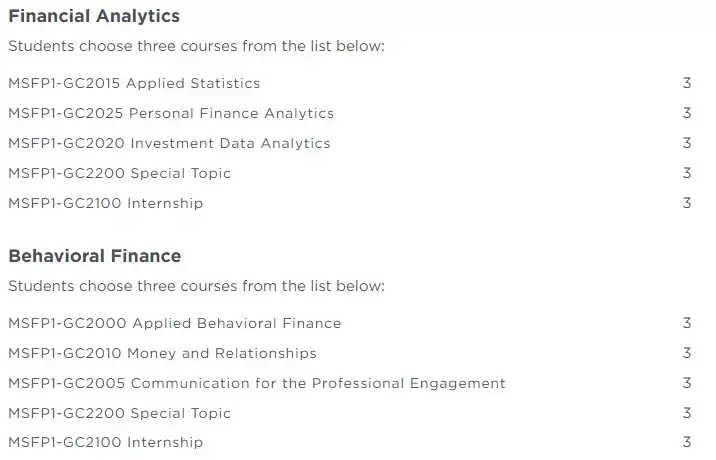Click the credit value for Applied Statistics

click(687, 83)
